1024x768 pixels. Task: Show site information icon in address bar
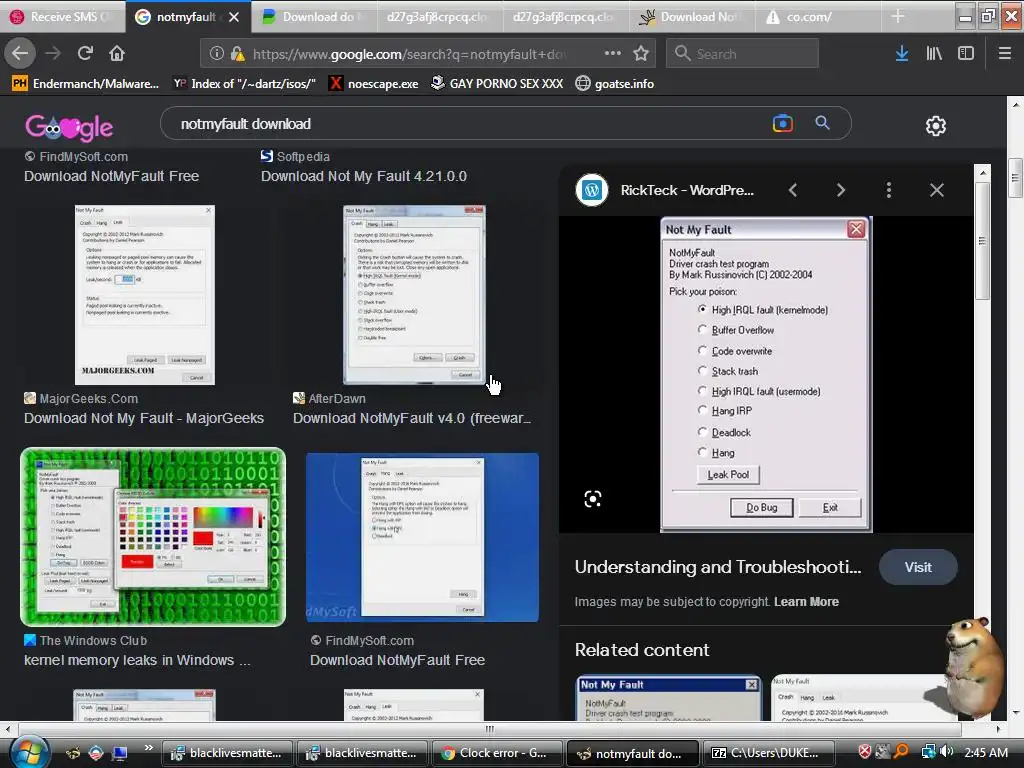(217, 54)
